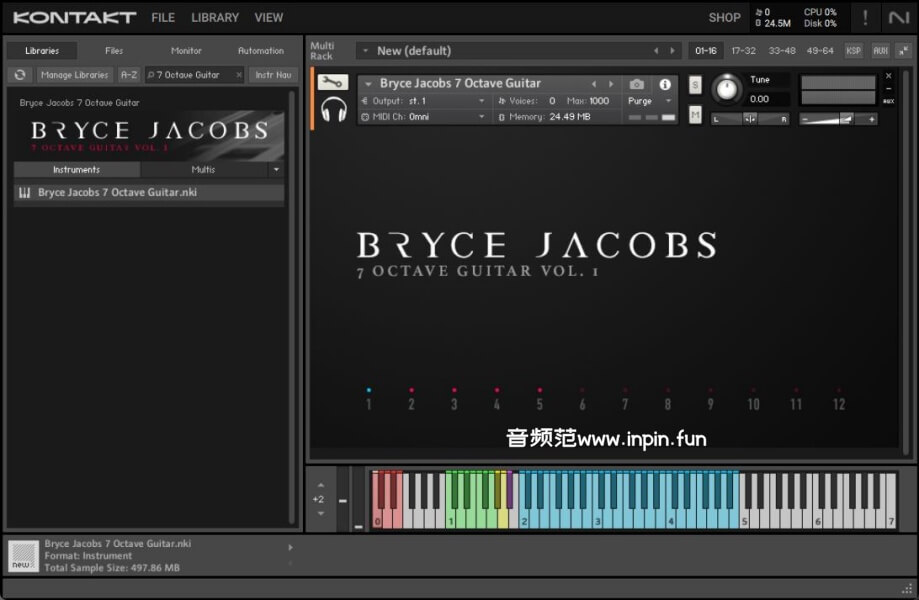Mute the Bryce Jacobs instrument
The height and width of the screenshot is (600, 919).
click(695, 115)
